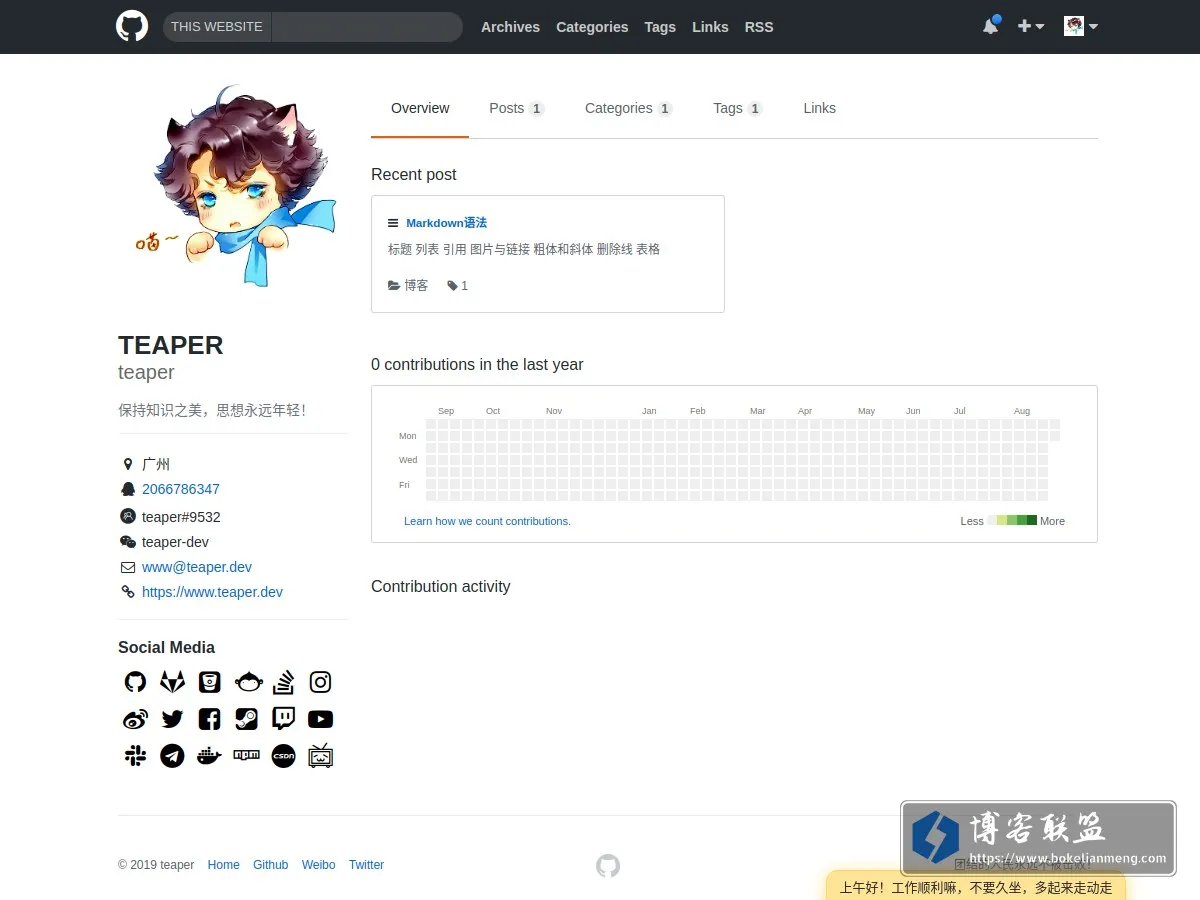Open the Bilibili TV icon
1200x900 pixels.
tap(320, 756)
